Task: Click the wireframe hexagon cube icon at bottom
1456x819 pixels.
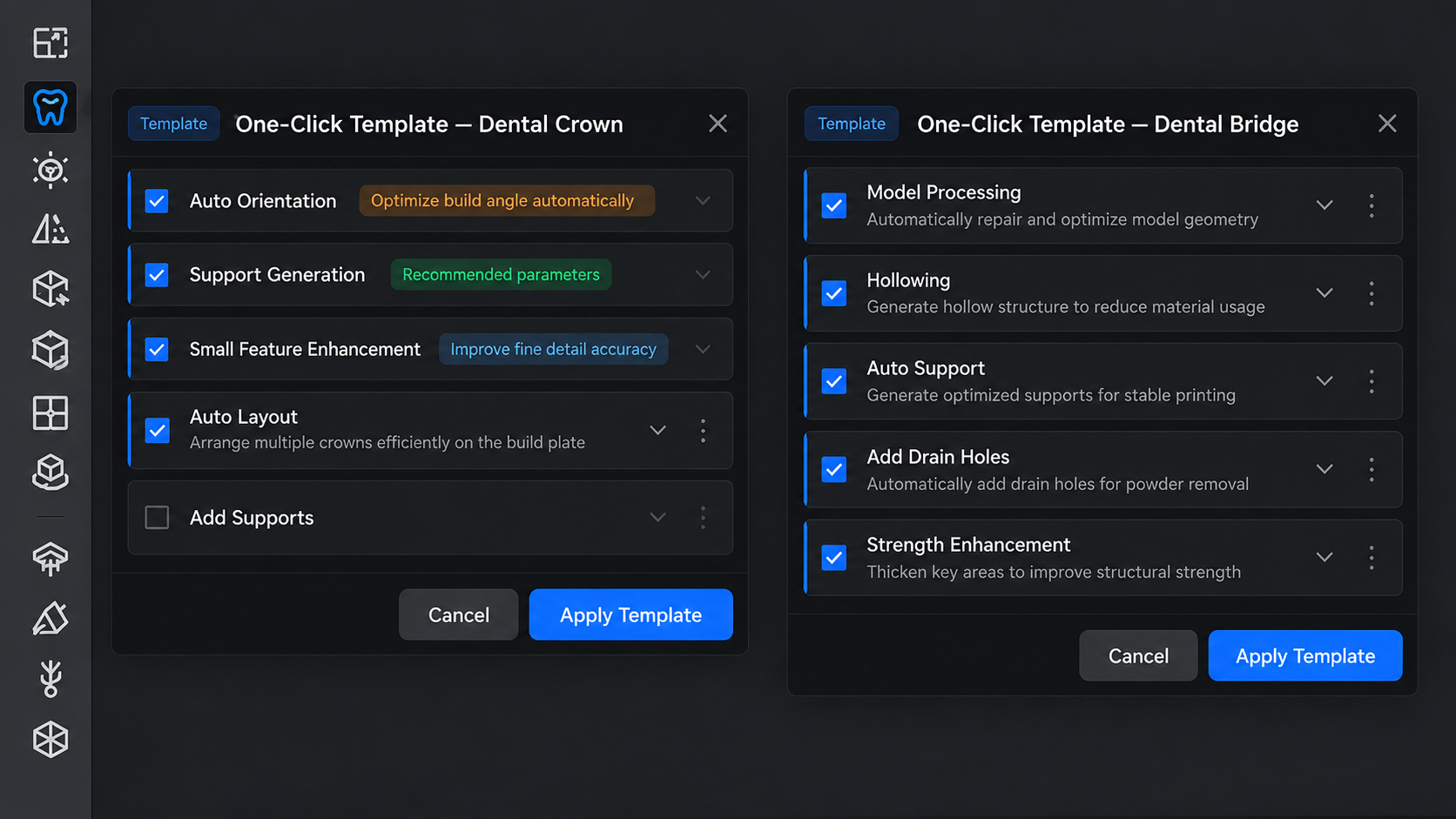Action: 51,740
